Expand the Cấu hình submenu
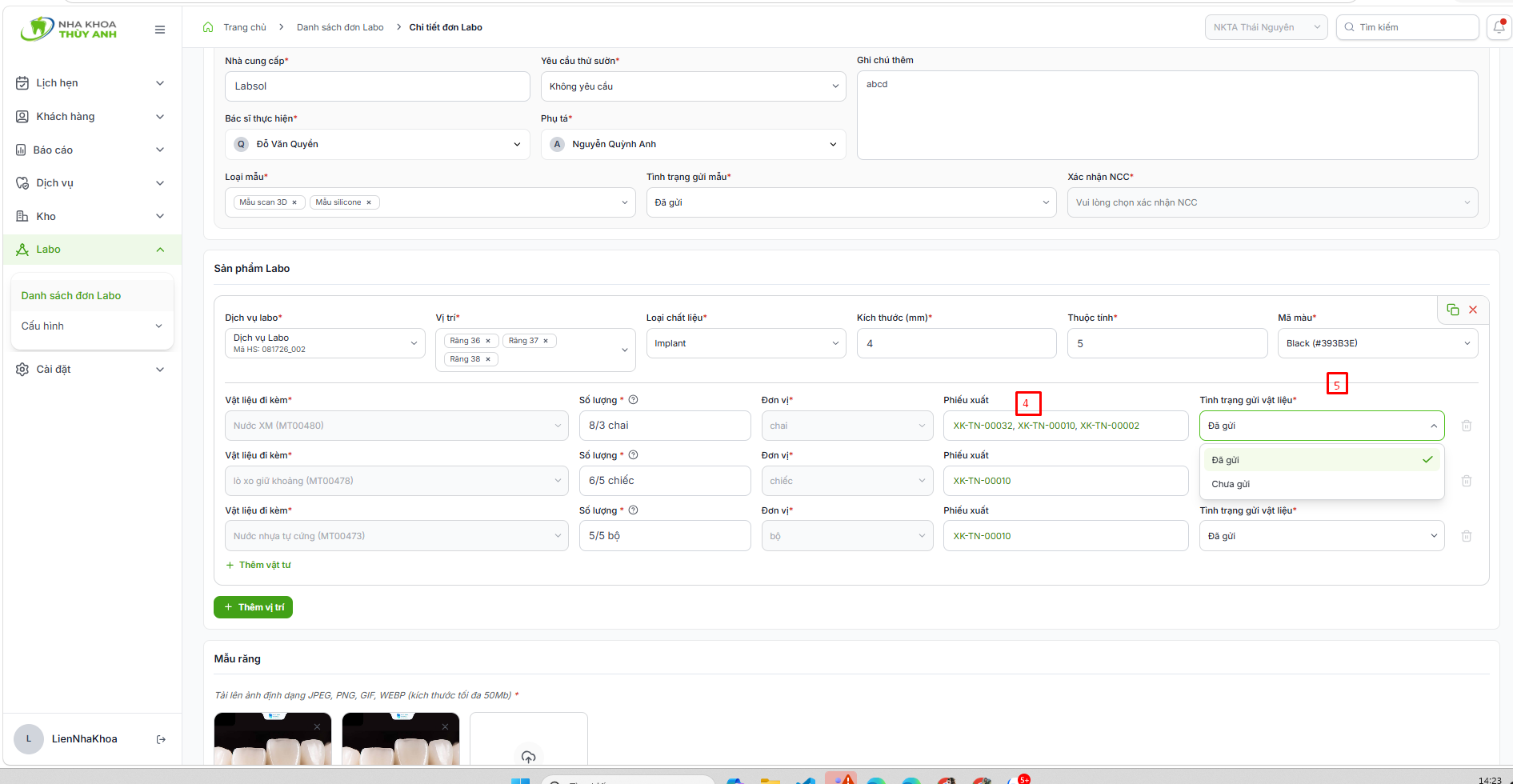 click(92, 326)
